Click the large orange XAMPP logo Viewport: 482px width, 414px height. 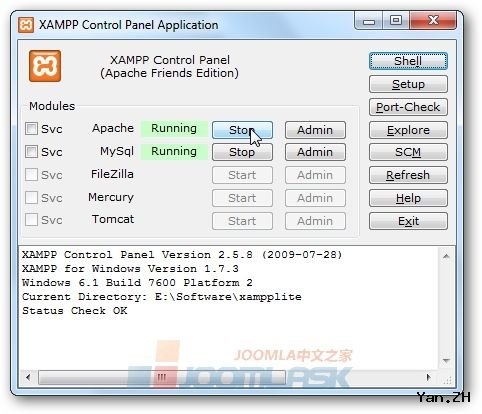[x=45, y=66]
